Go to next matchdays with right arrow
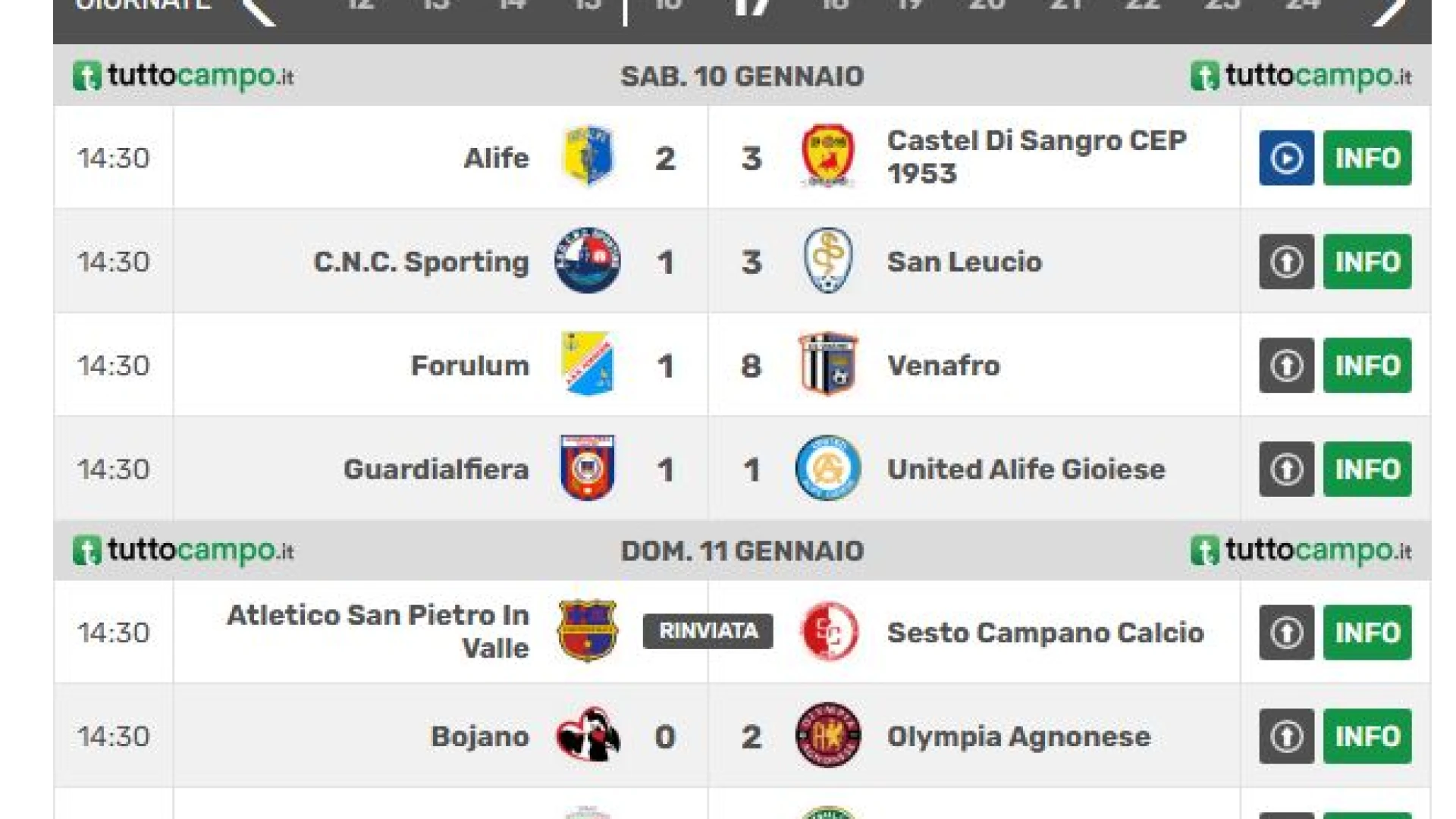The height and width of the screenshot is (819, 1456). [1390, 9]
